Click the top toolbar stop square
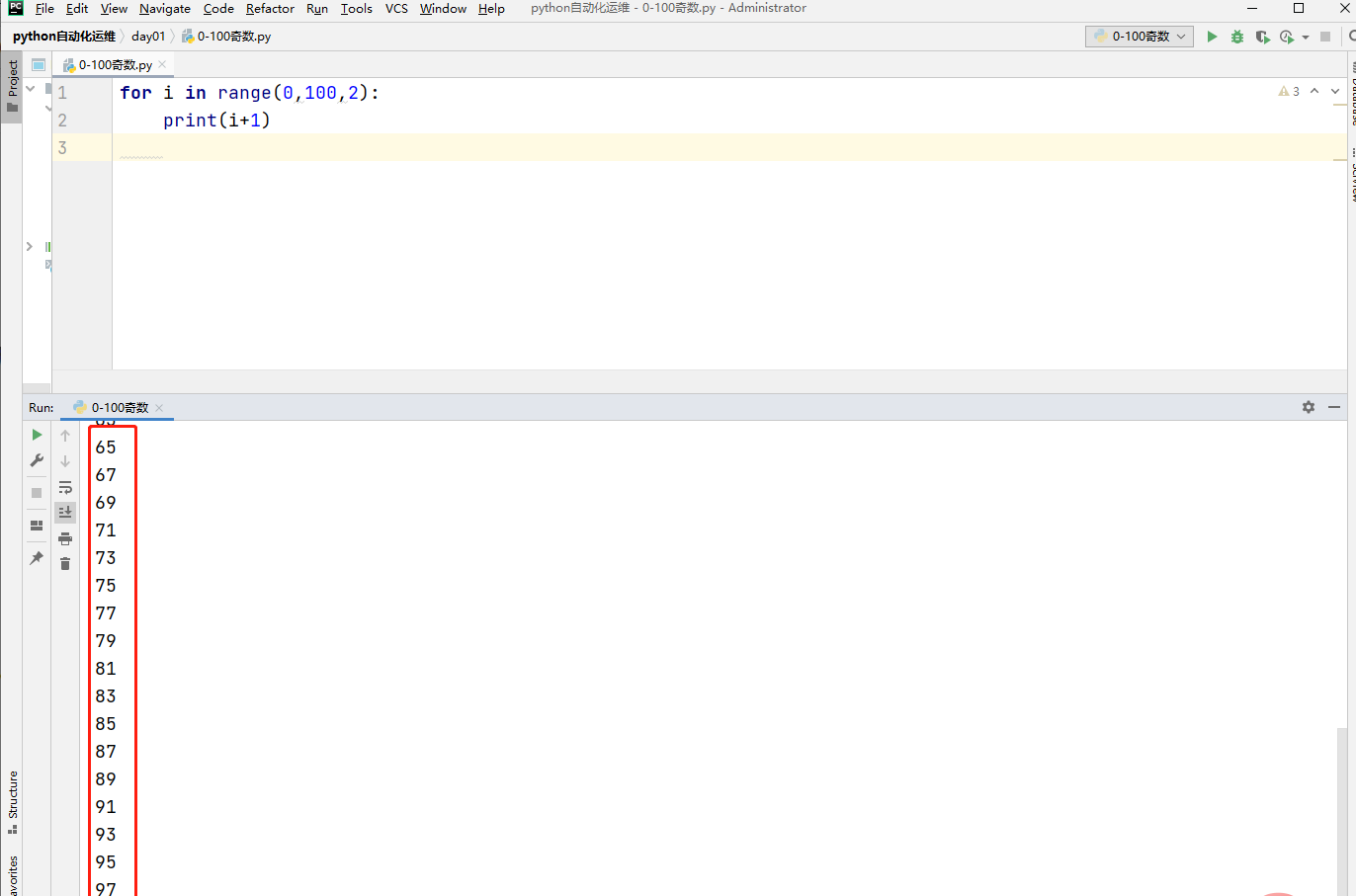Viewport: 1356px width, 896px height. (1325, 37)
